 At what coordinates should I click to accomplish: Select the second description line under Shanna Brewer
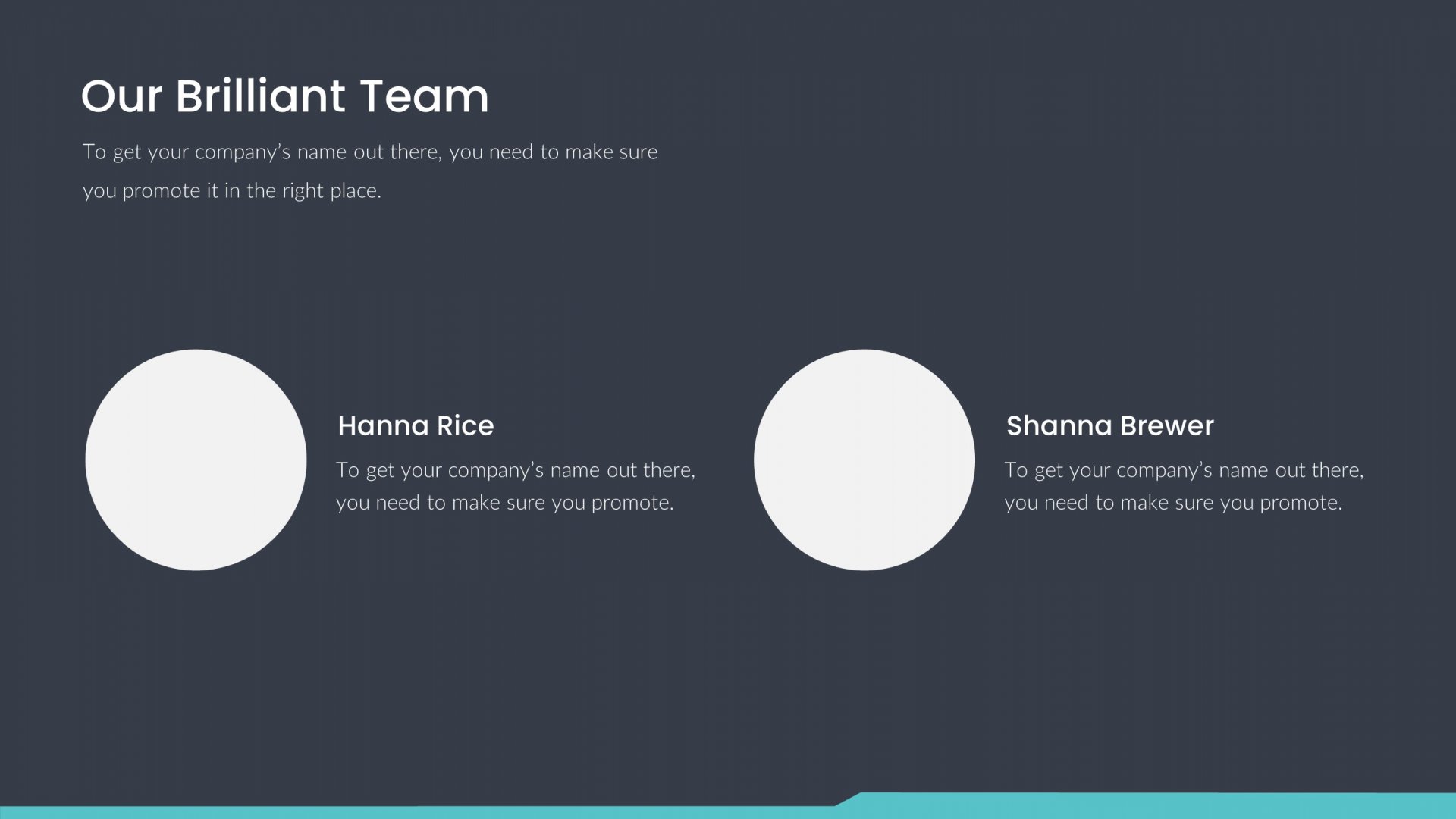[x=1173, y=503]
